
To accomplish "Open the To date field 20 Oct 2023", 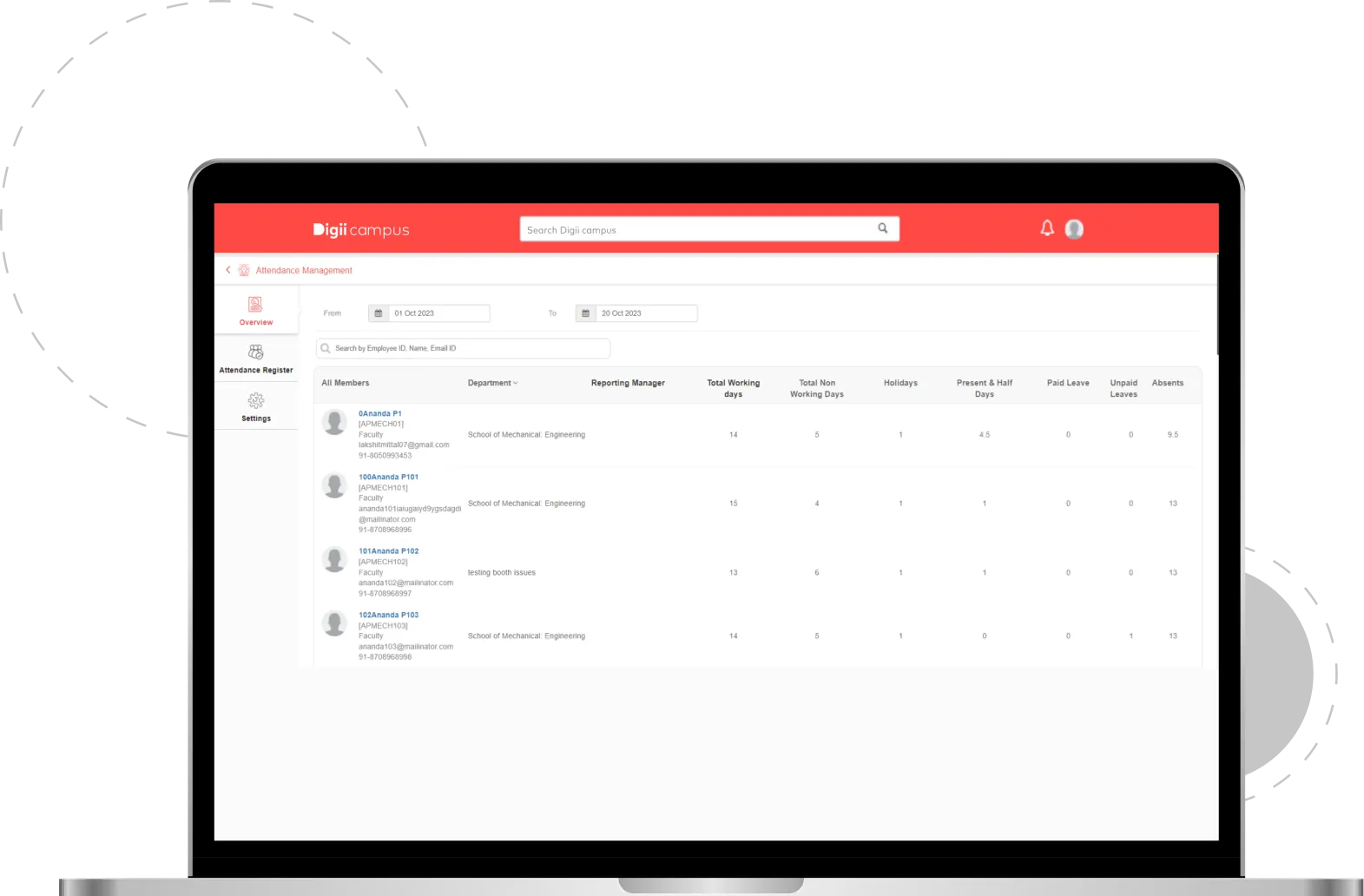I will click(x=646, y=313).
